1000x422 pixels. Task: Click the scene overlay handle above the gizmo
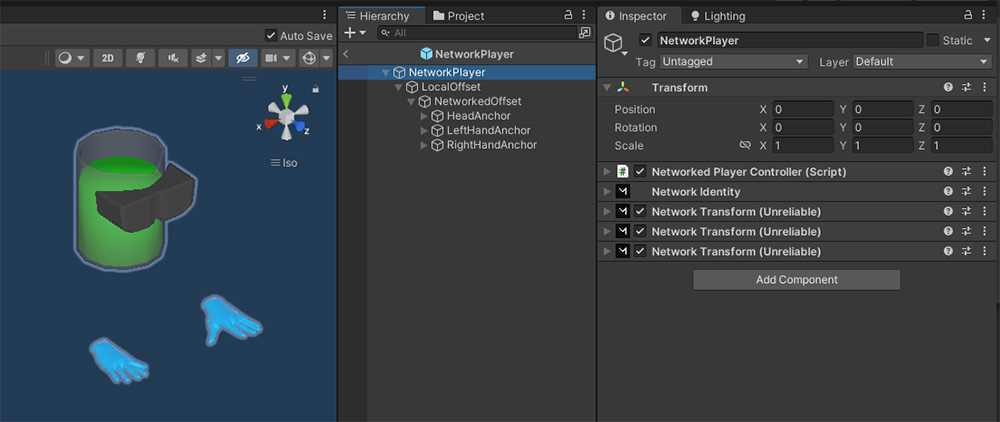249,79
